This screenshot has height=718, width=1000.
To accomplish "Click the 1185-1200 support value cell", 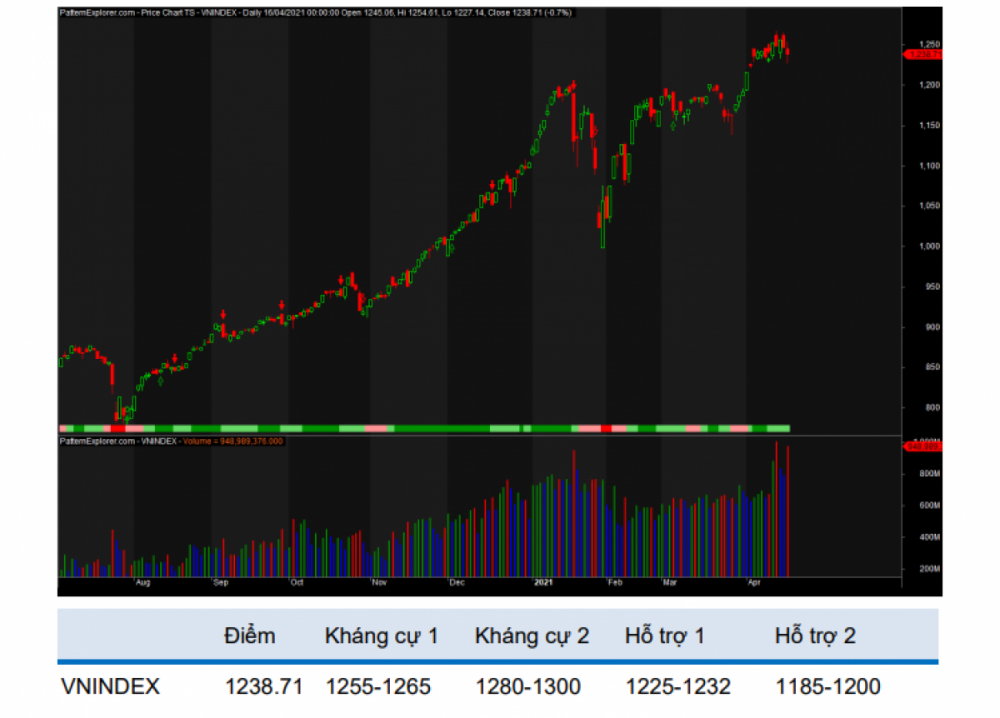I will click(x=828, y=687).
